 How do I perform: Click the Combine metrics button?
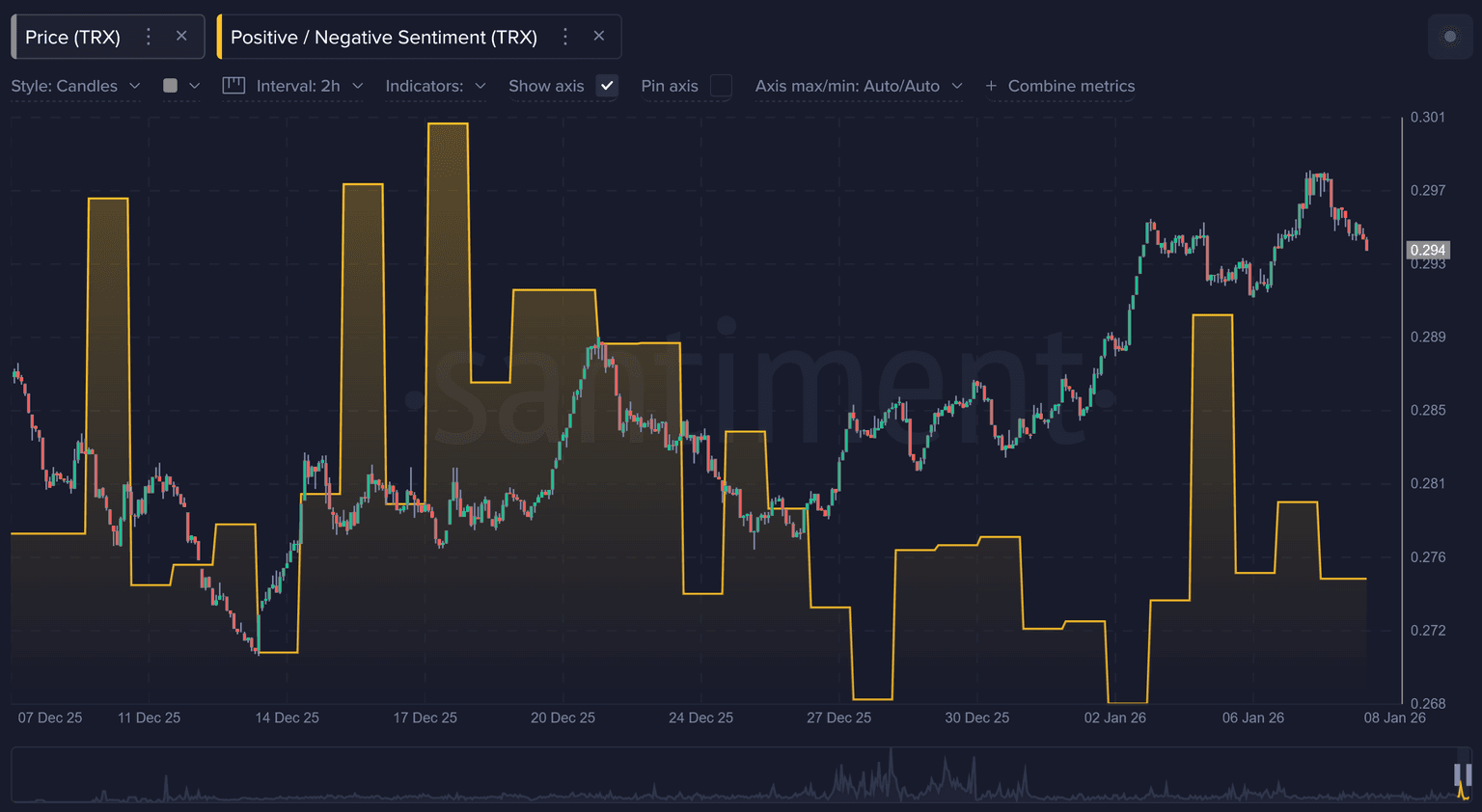pyautogui.click(x=1071, y=86)
